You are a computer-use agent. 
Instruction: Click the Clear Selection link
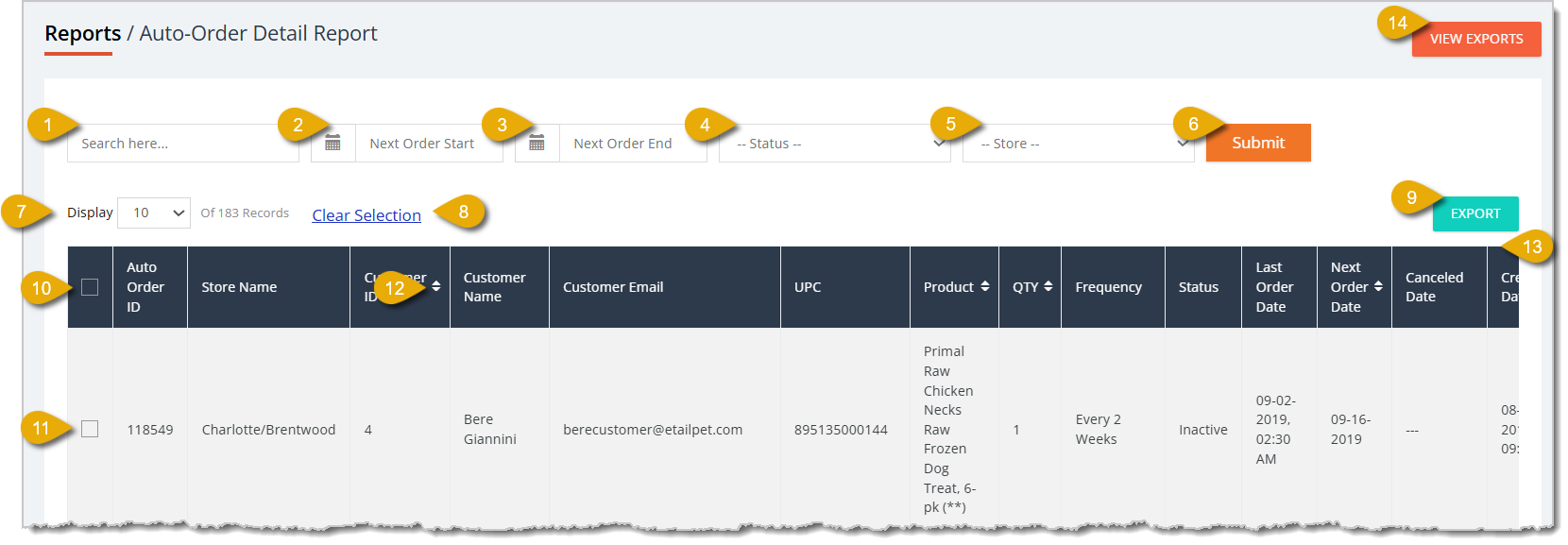point(366,215)
